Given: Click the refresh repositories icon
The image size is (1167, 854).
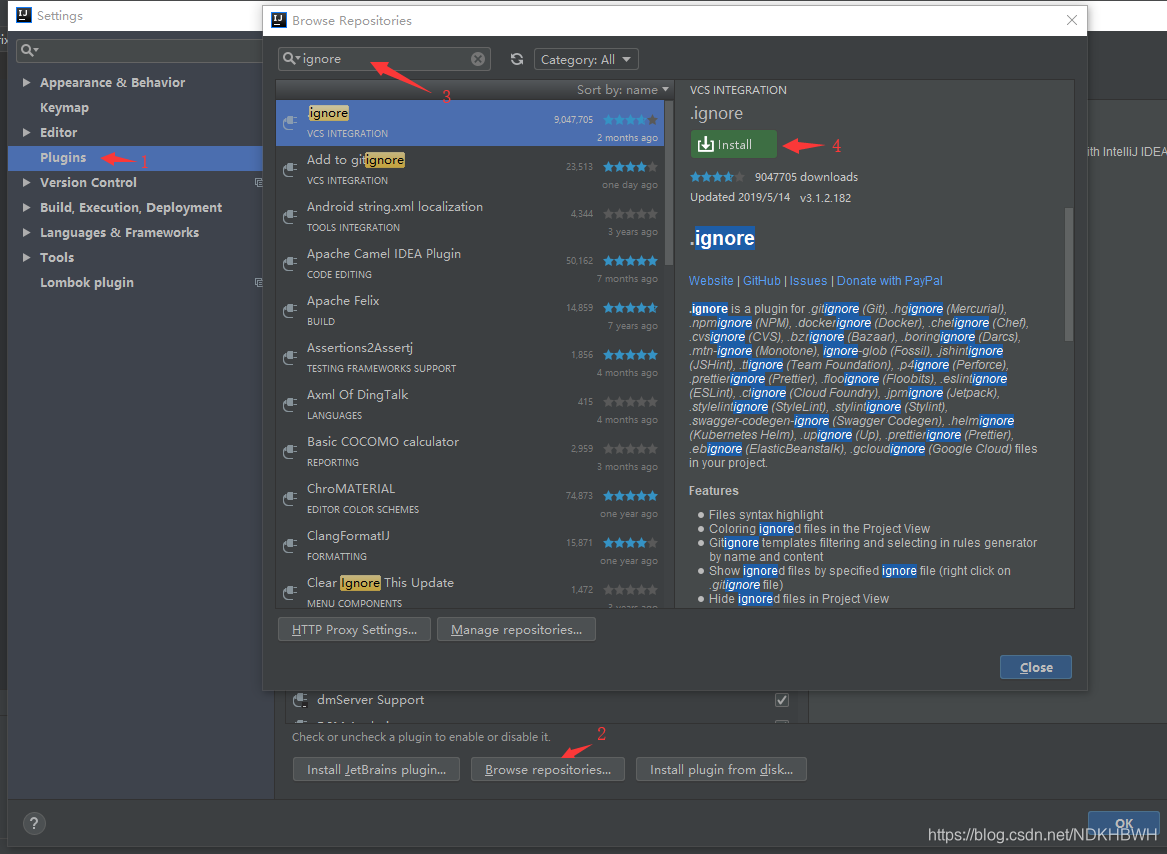Looking at the screenshot, I should click(x=517, y=59).
